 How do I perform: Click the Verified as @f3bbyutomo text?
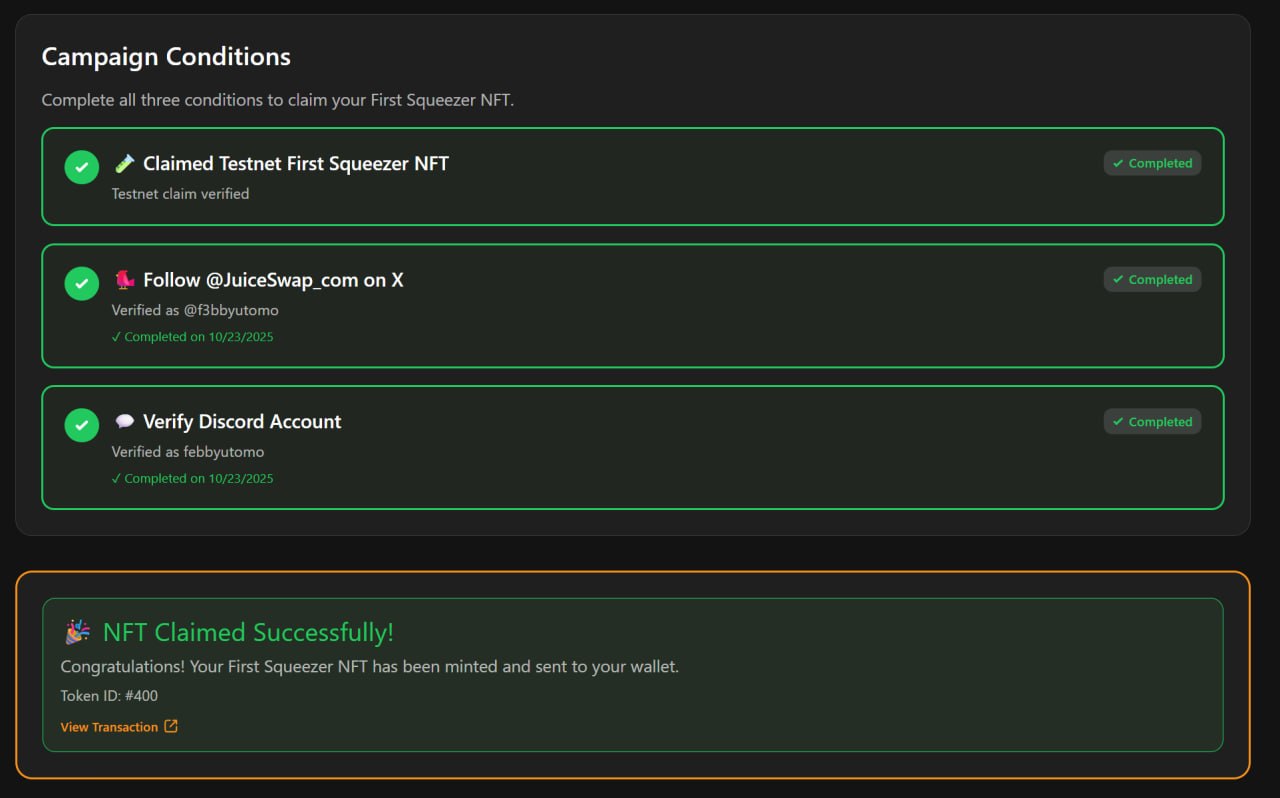[x=195, y=310]
